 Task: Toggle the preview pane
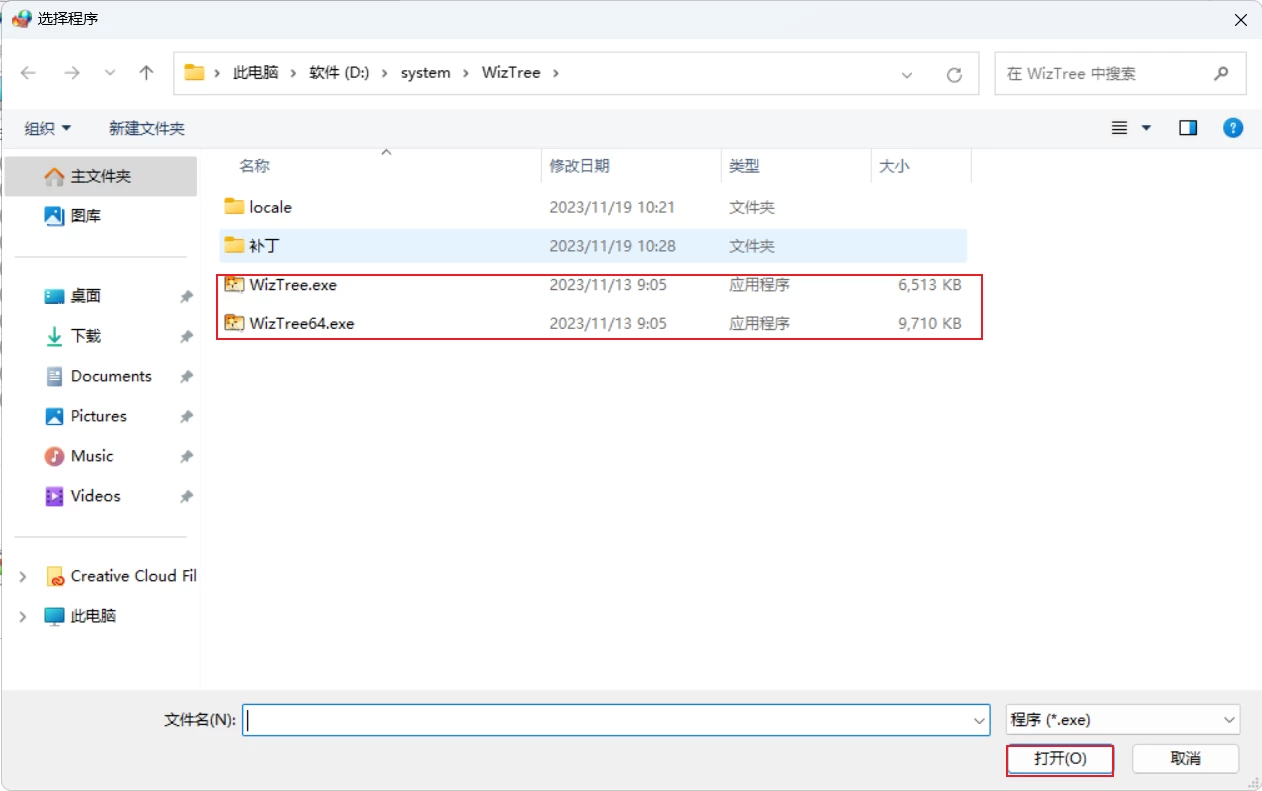(1188, 128)
